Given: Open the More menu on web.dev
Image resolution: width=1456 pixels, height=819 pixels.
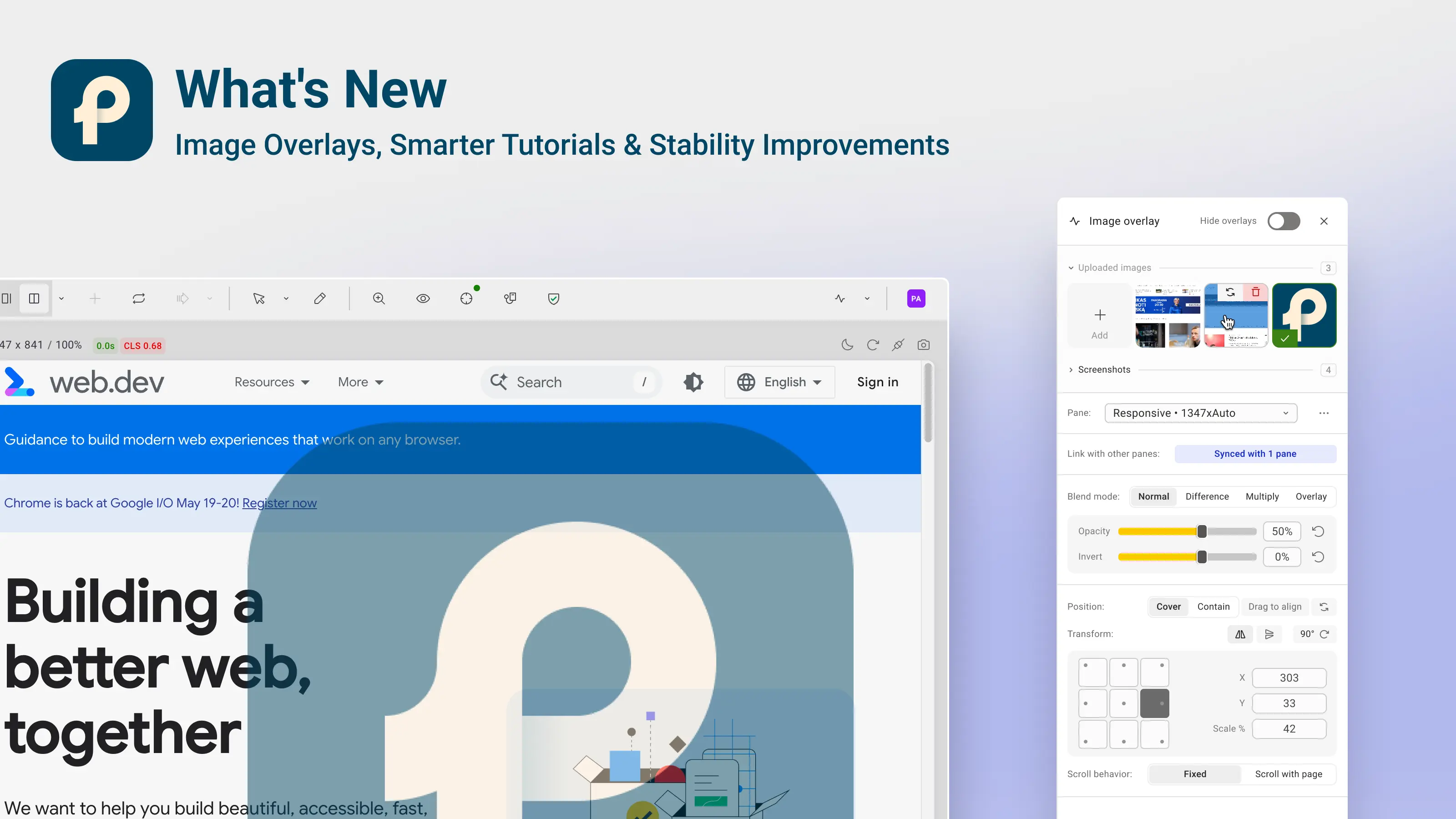Looking at the screenshot, I should pos(361,382).
